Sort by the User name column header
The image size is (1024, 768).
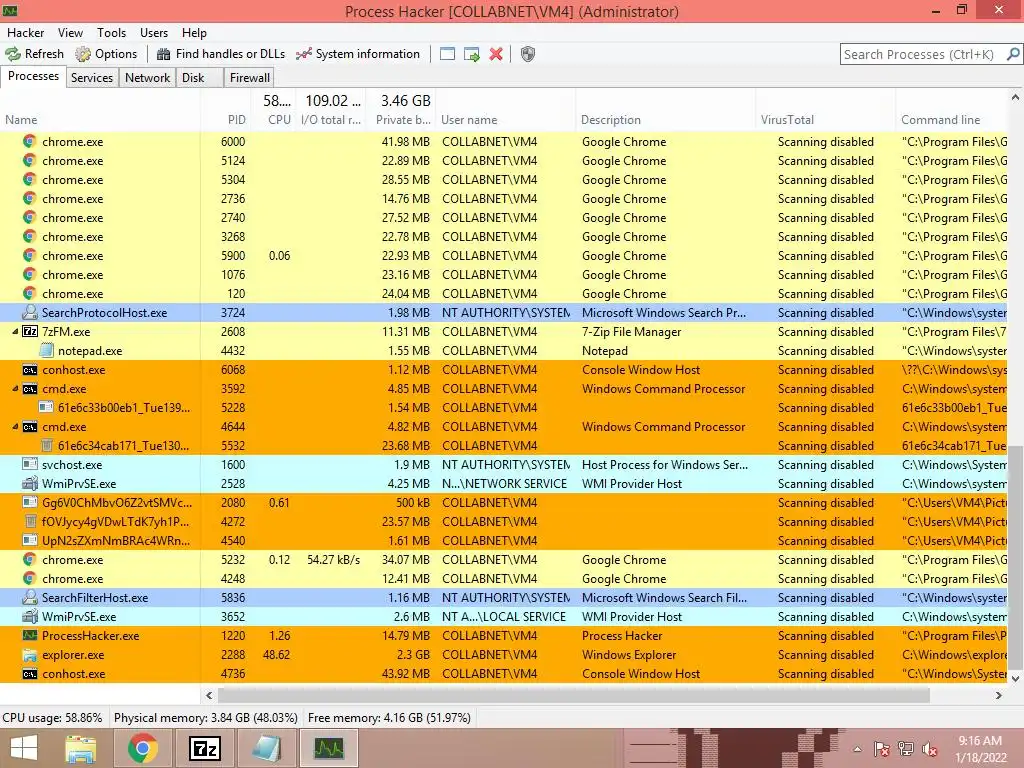pyautogui.click(x=505, y=120)
